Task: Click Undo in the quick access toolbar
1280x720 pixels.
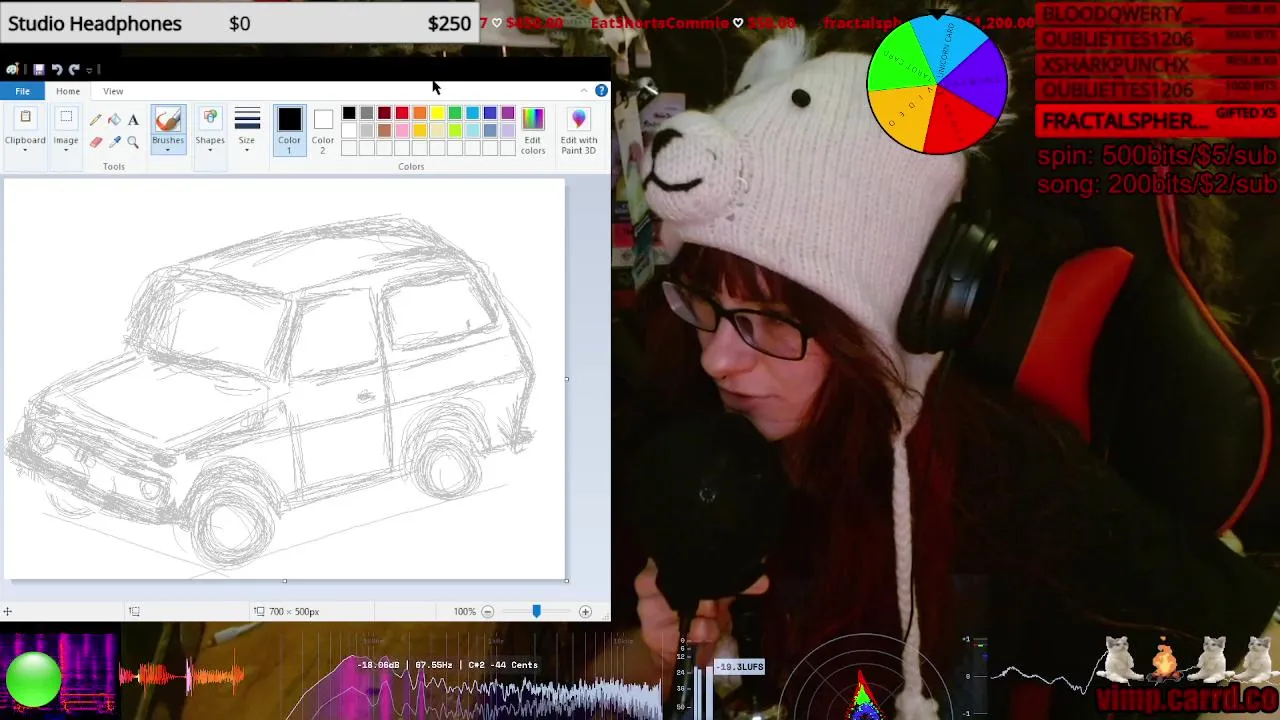Action: [57, 69]
